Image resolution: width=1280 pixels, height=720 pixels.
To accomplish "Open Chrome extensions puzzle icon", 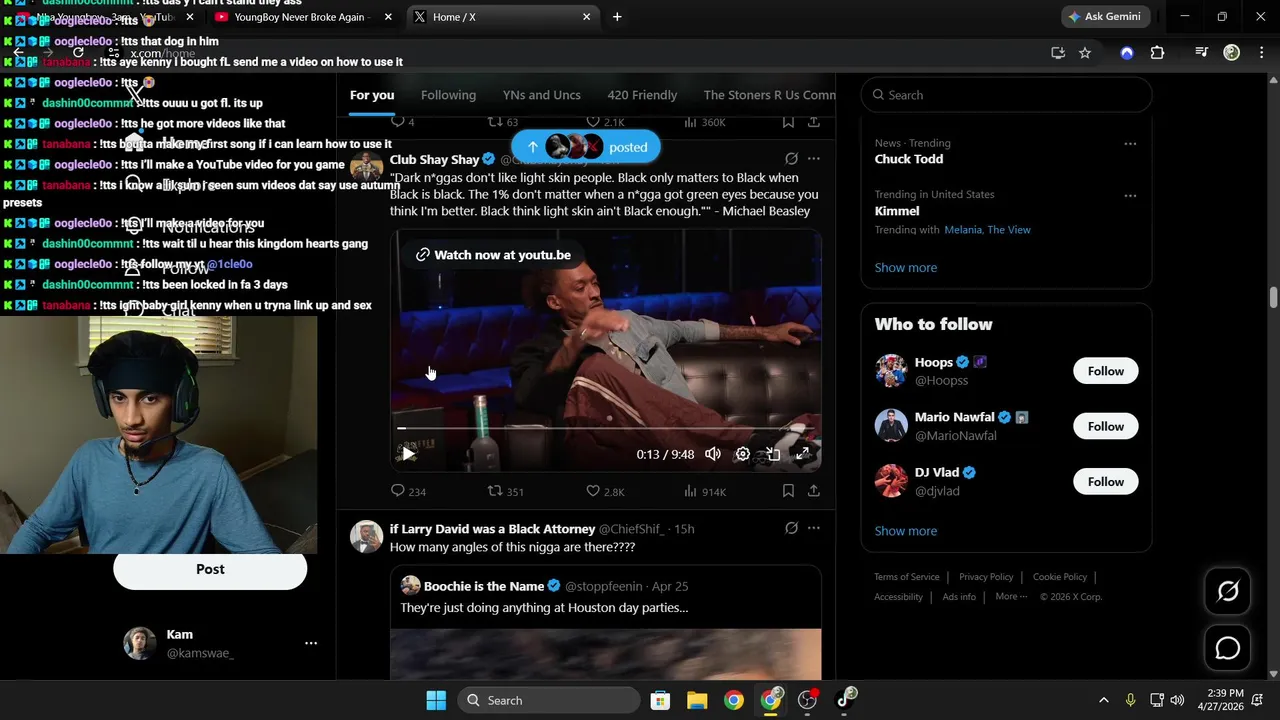I will (1157, 53).
